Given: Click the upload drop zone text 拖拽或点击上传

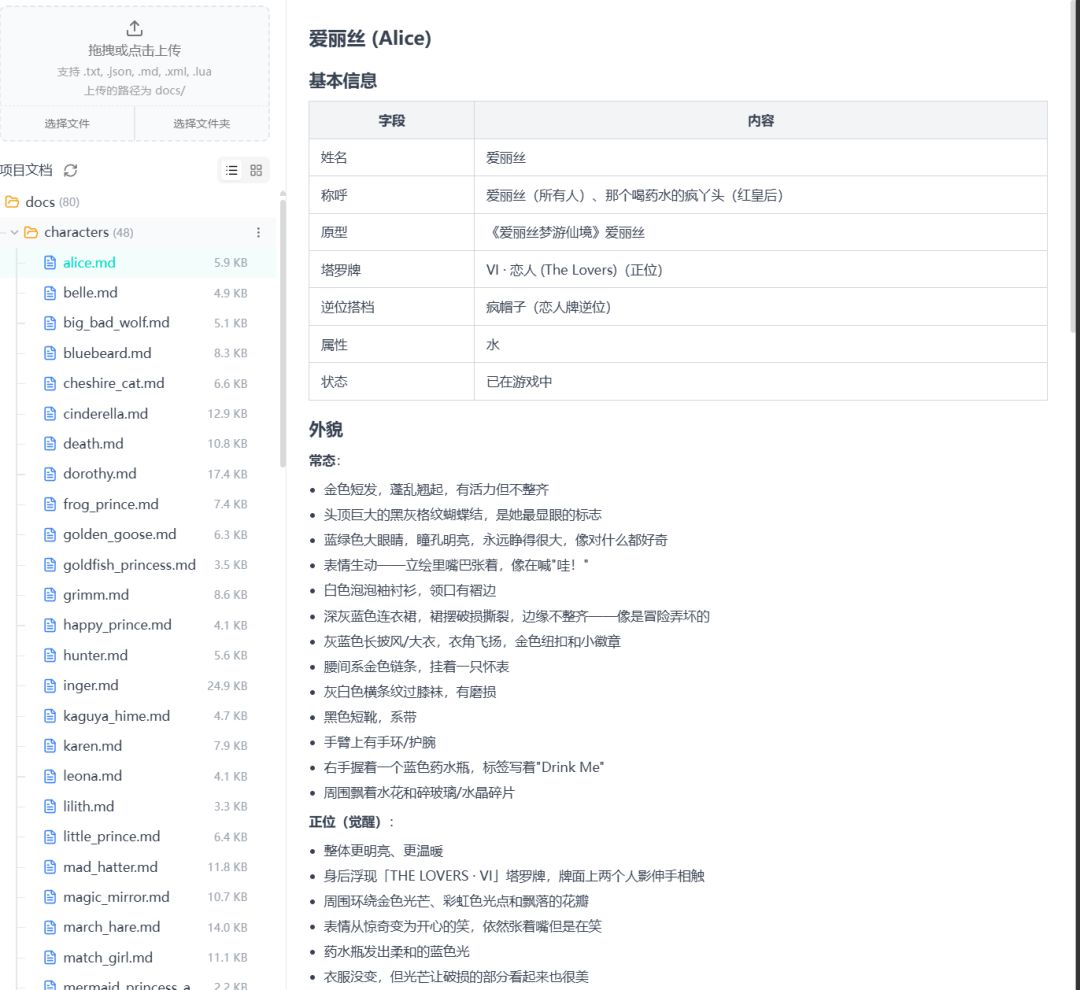Looking at the screenshot, I should [x=134, y=50].
